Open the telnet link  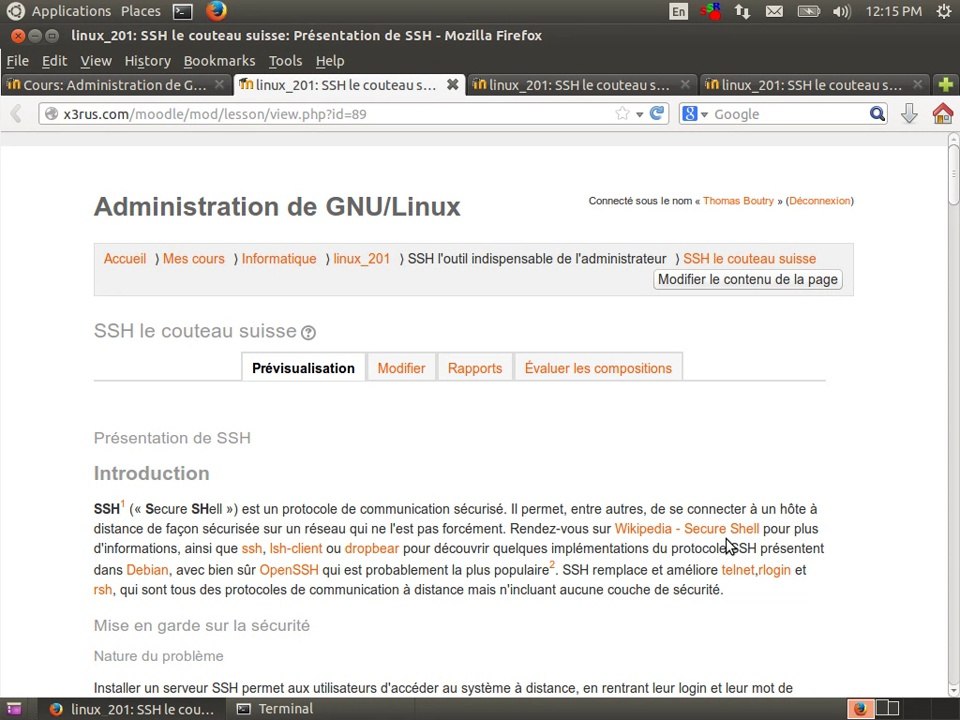738,569
